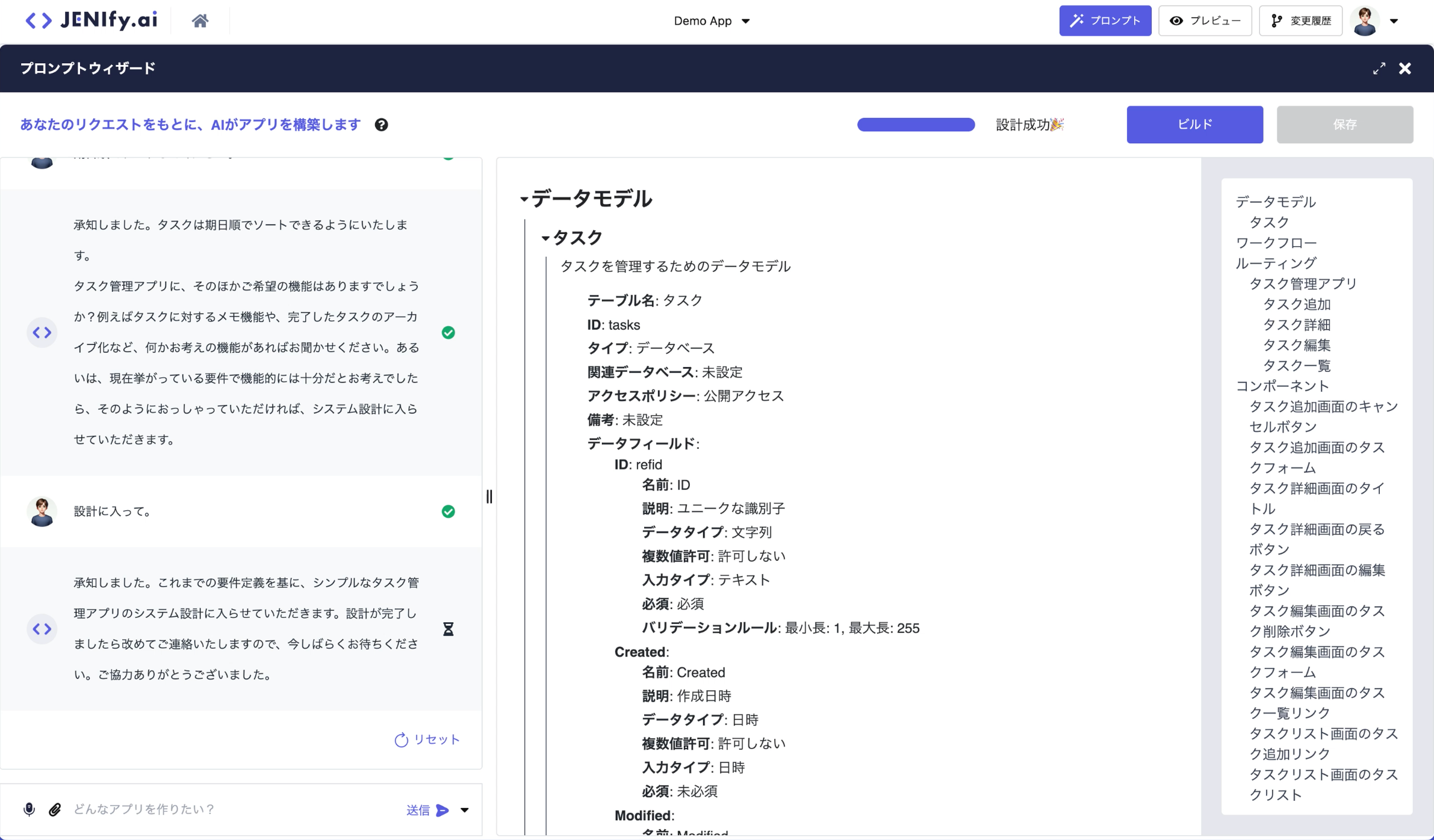
Task: Expand the prompt wizard to fullscreen
Action: click(1379, 69)
